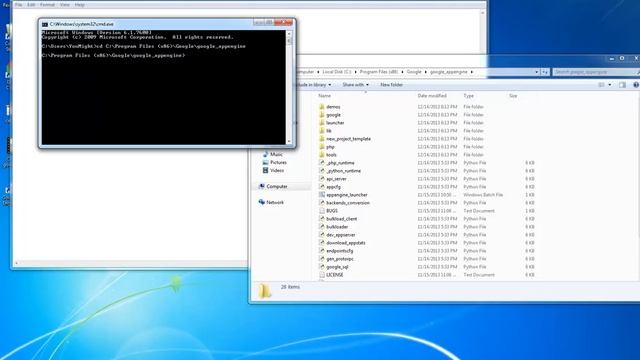Click Program Files (x86) in breadcrumb
The width and height of the screenshot is (640, 360).
coord(379,72)
